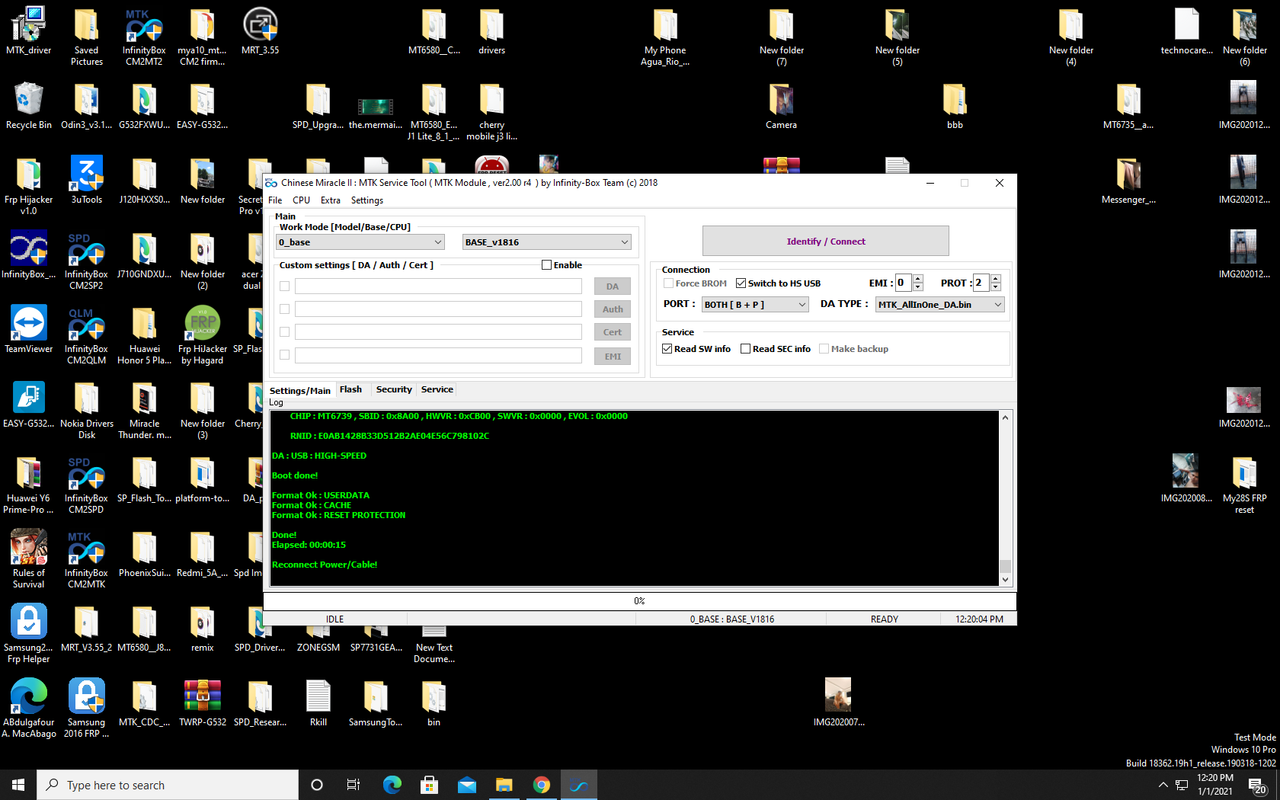Launch 3uTools from the desktop
The image size is (1280, 800).
coord(86,180)
